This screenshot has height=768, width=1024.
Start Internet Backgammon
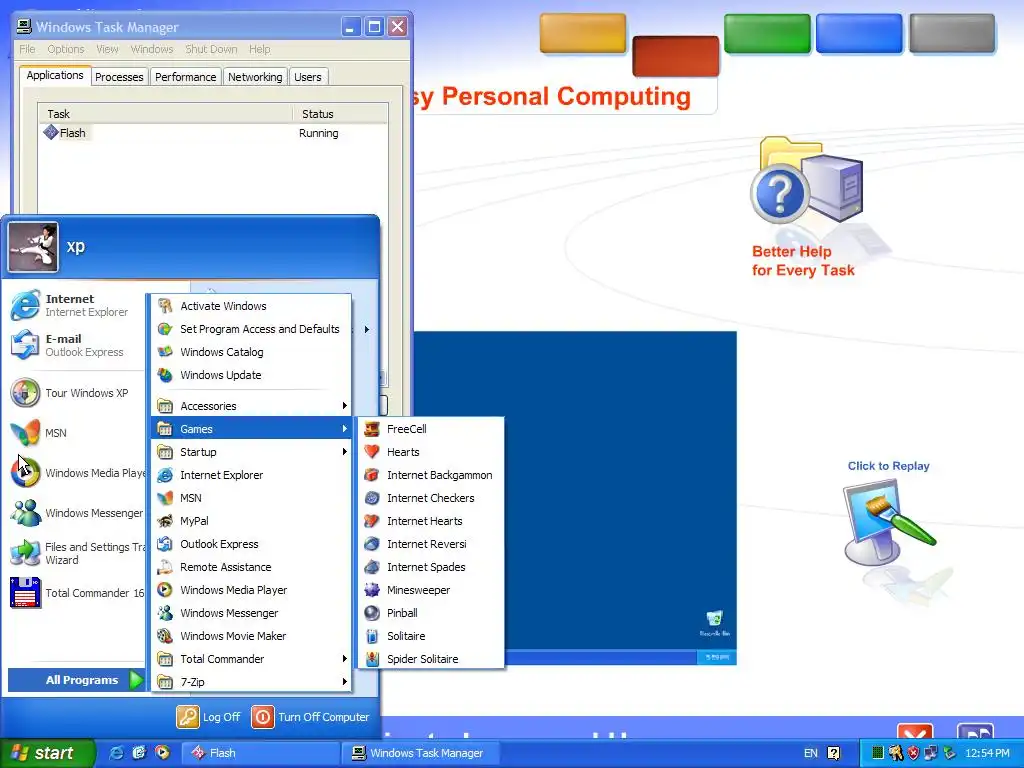[431, 475]
